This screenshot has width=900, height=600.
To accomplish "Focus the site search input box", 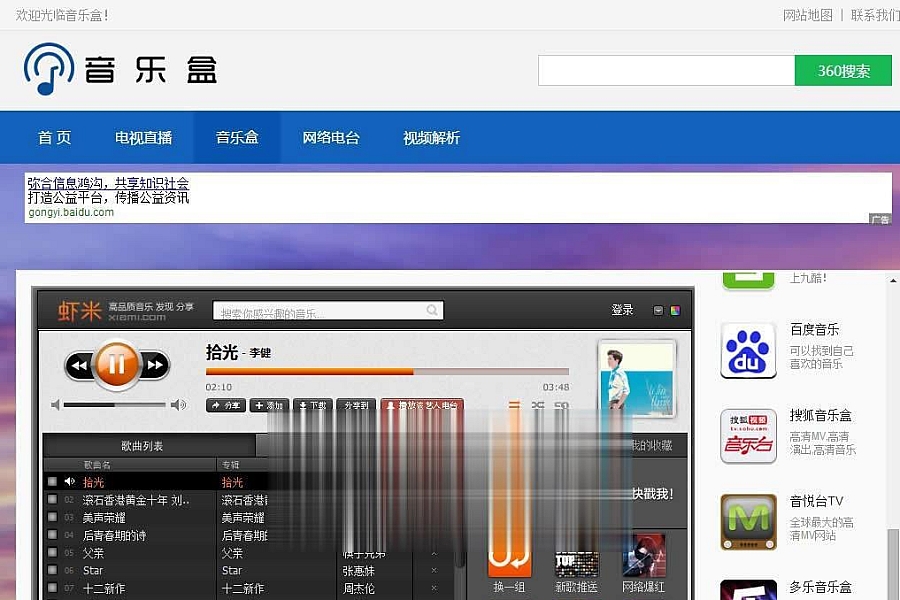I will tap(666, 71).
